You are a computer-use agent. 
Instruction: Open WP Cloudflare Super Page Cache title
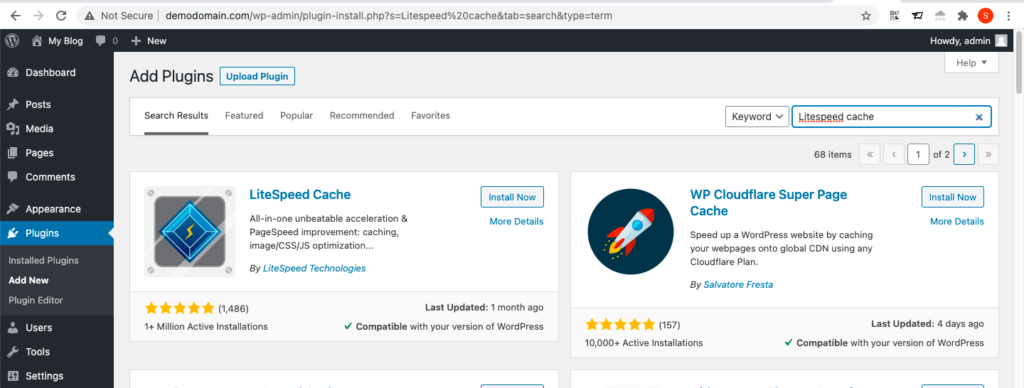coord(769,202)
